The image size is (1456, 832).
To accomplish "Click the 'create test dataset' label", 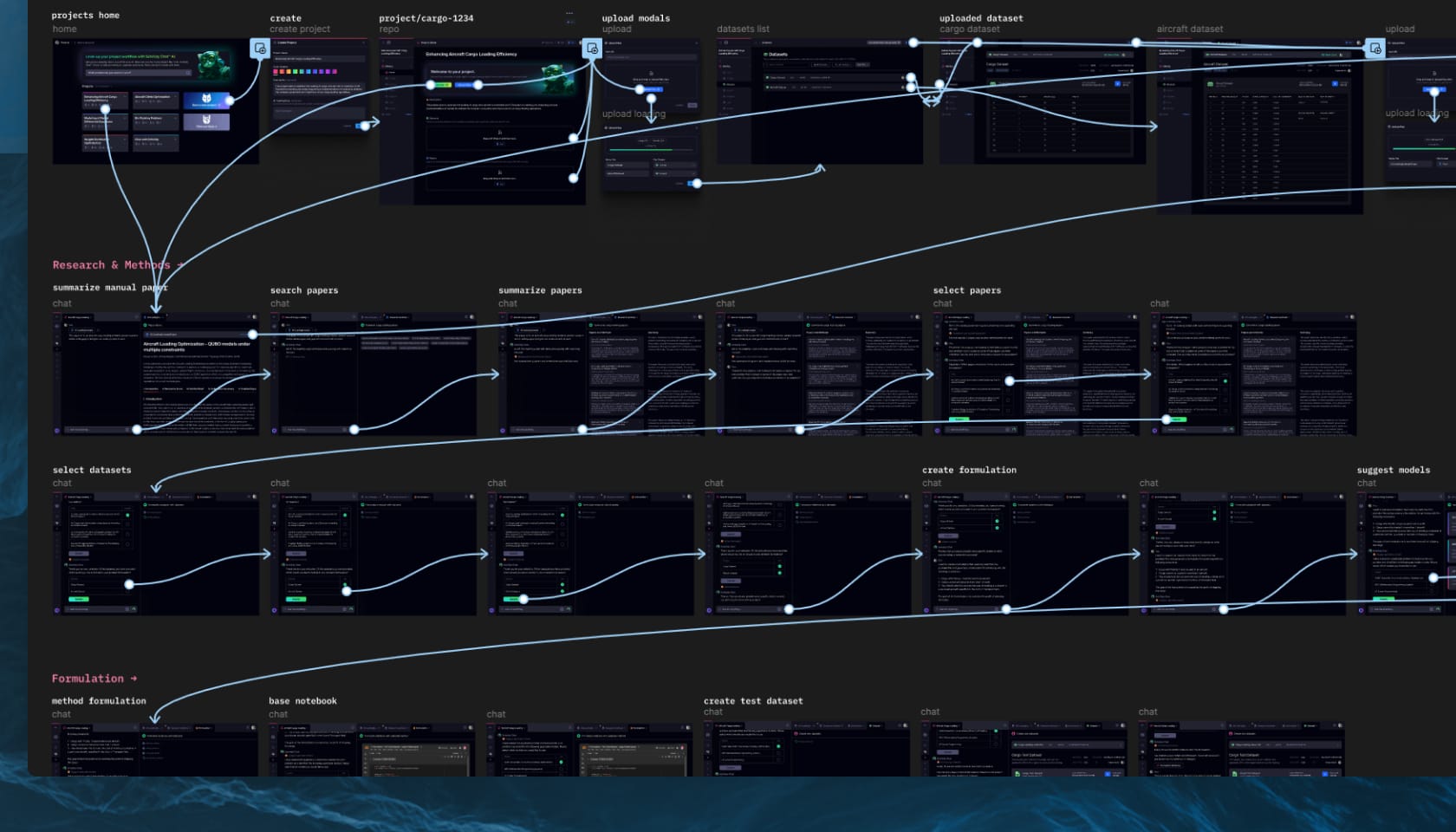I will click(753, 700).
